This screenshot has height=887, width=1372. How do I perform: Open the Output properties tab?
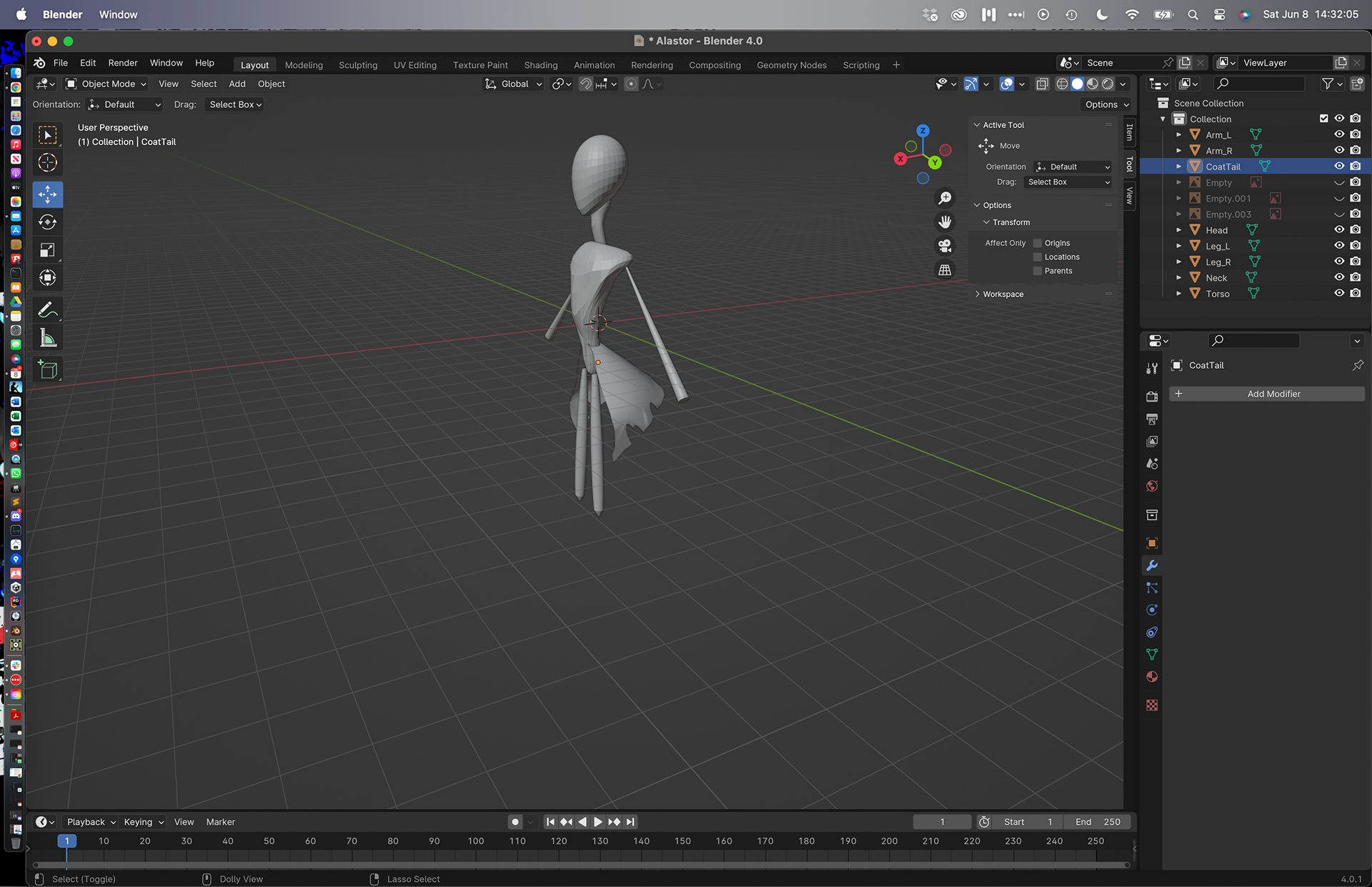(1152, 419)
